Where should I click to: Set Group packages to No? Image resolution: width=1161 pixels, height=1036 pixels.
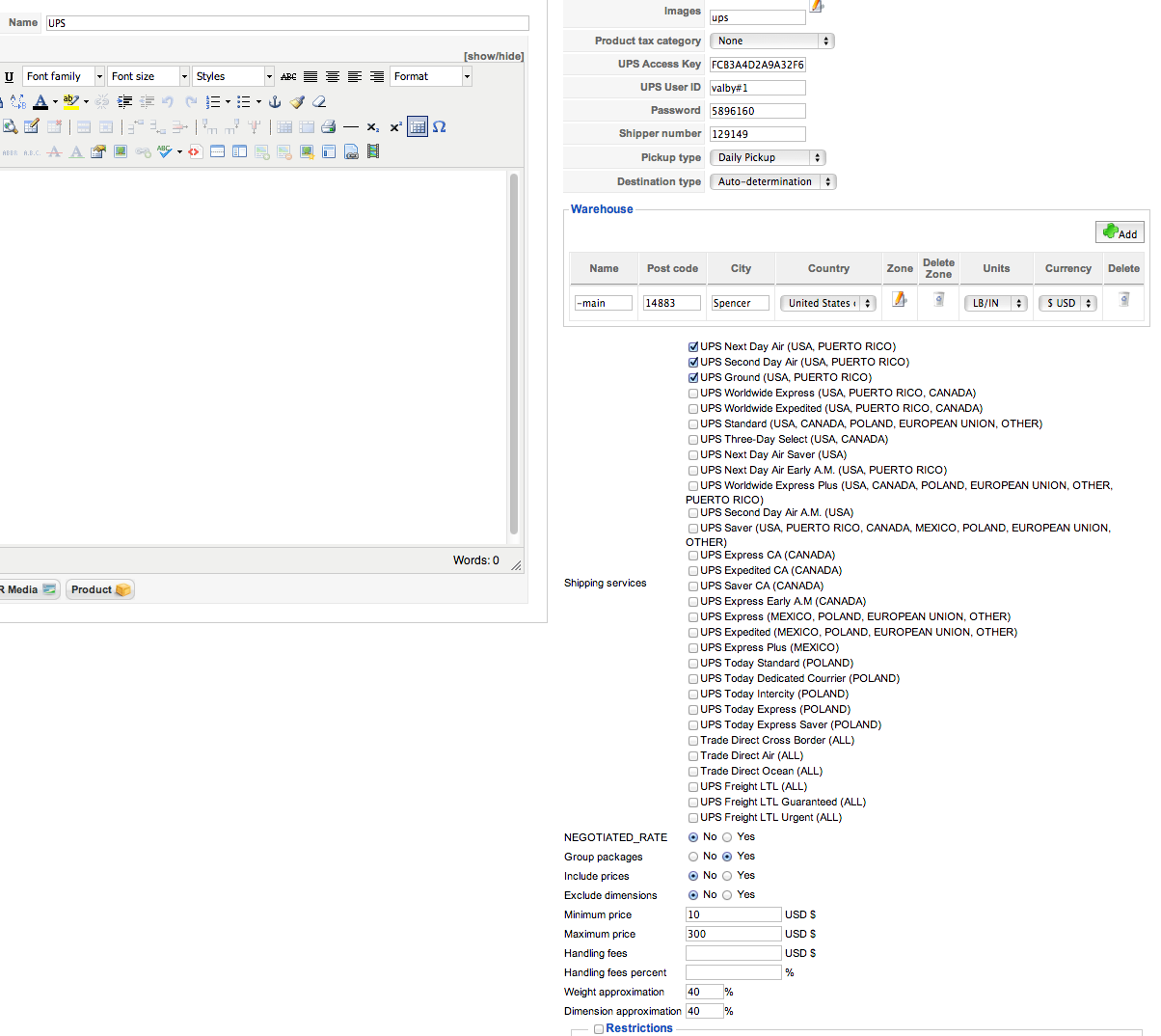(x=693, y=857)
